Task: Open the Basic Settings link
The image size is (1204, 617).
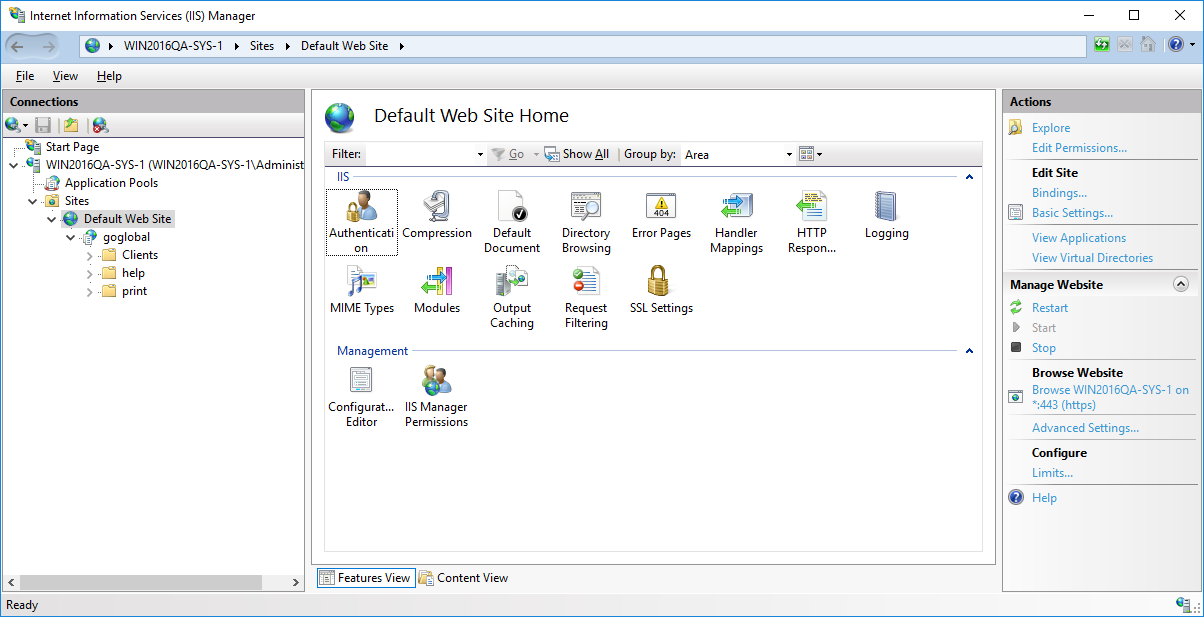Action: click(1072, 213)
